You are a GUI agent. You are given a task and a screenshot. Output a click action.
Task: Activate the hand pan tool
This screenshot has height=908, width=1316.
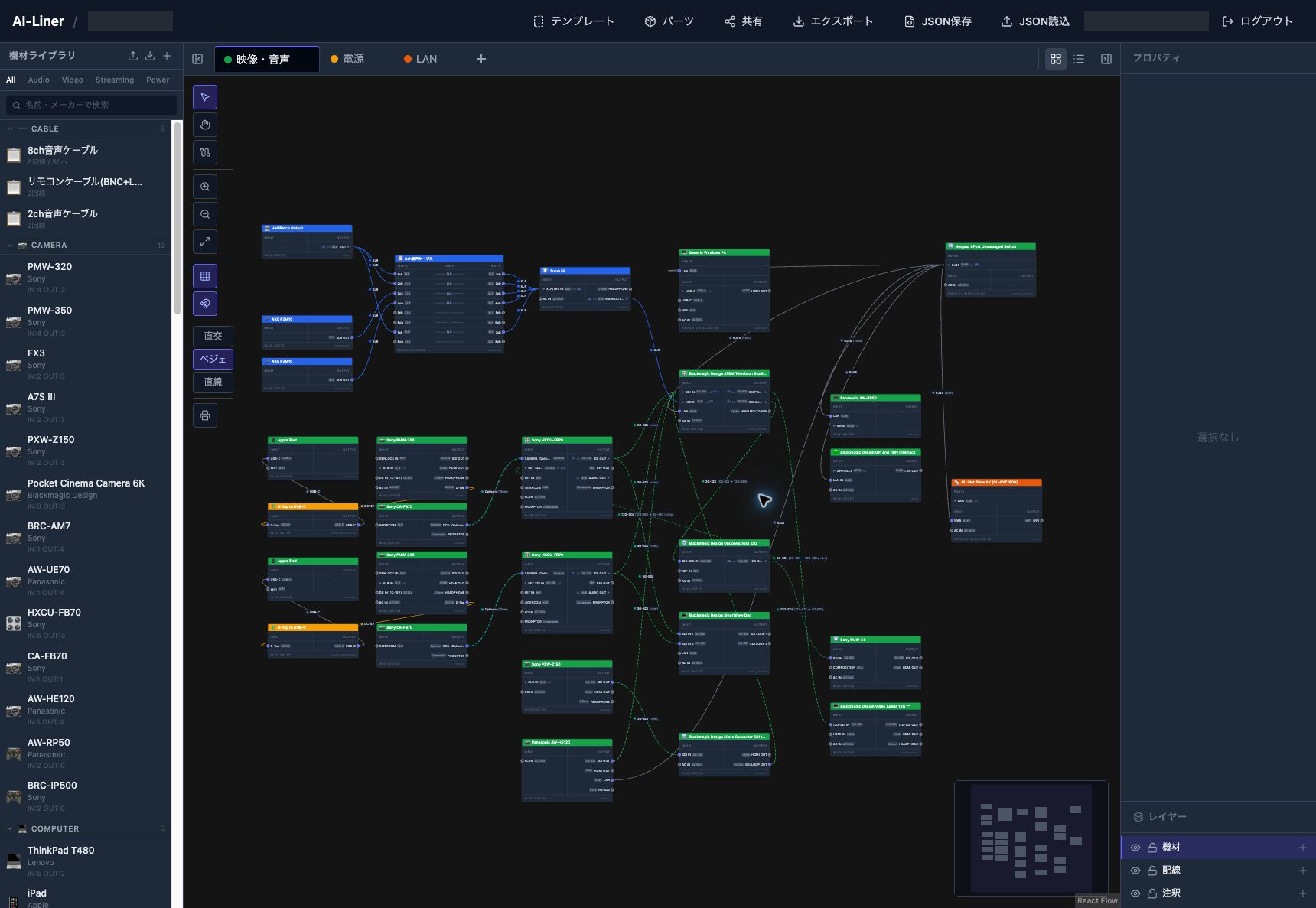(x=205, y=125)
